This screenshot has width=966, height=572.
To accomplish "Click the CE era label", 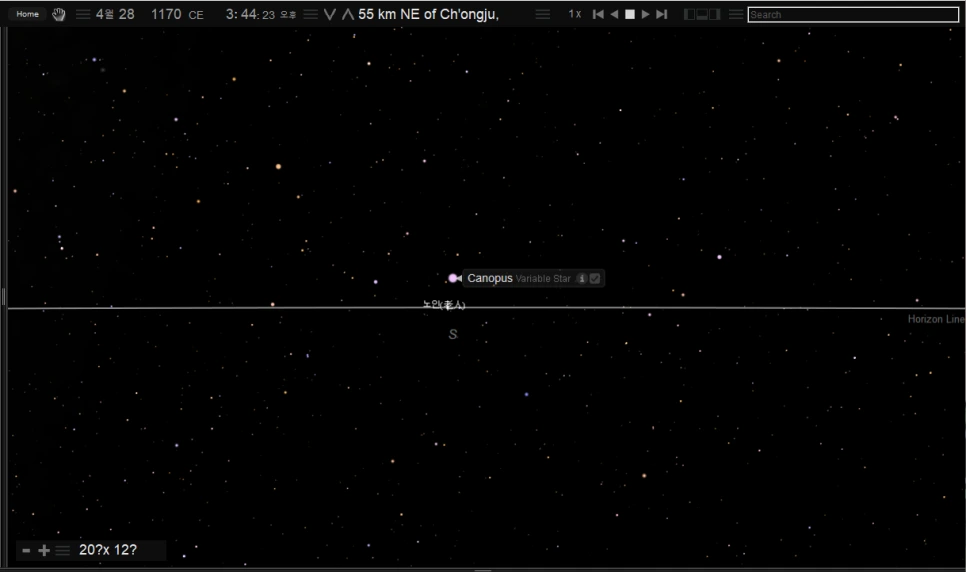I will click(196, 15).
